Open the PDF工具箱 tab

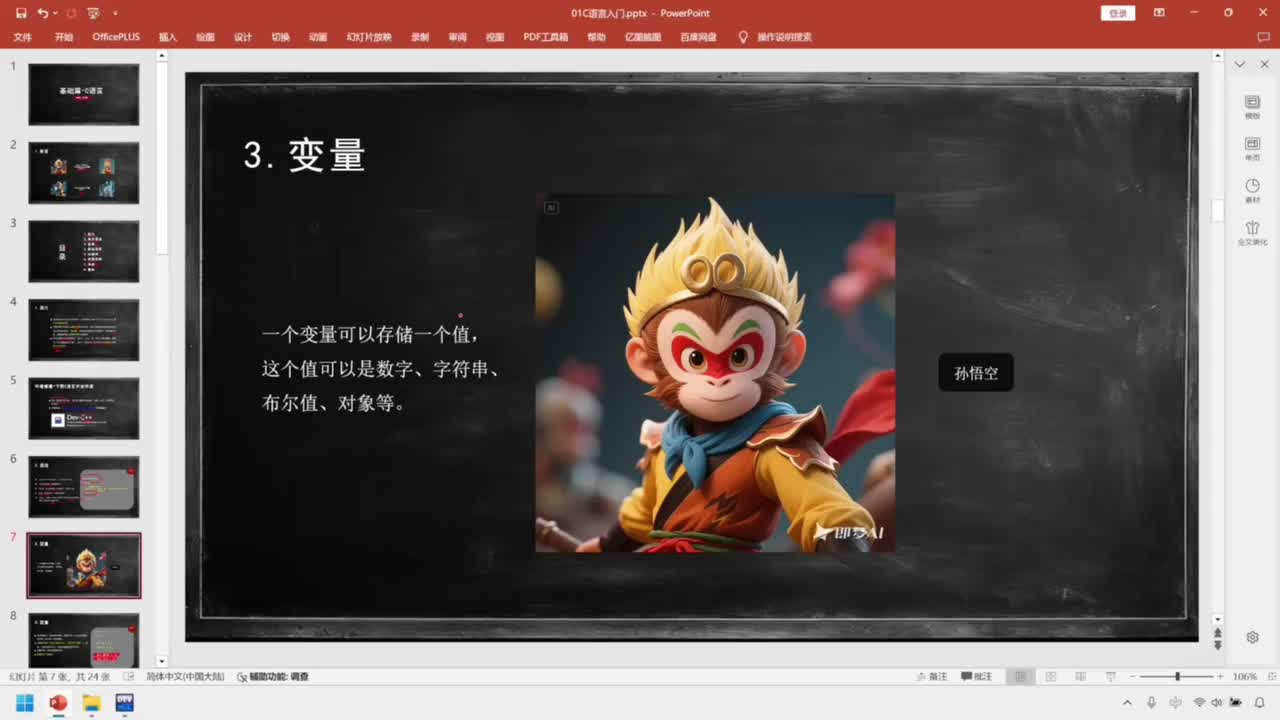(546, 37)
